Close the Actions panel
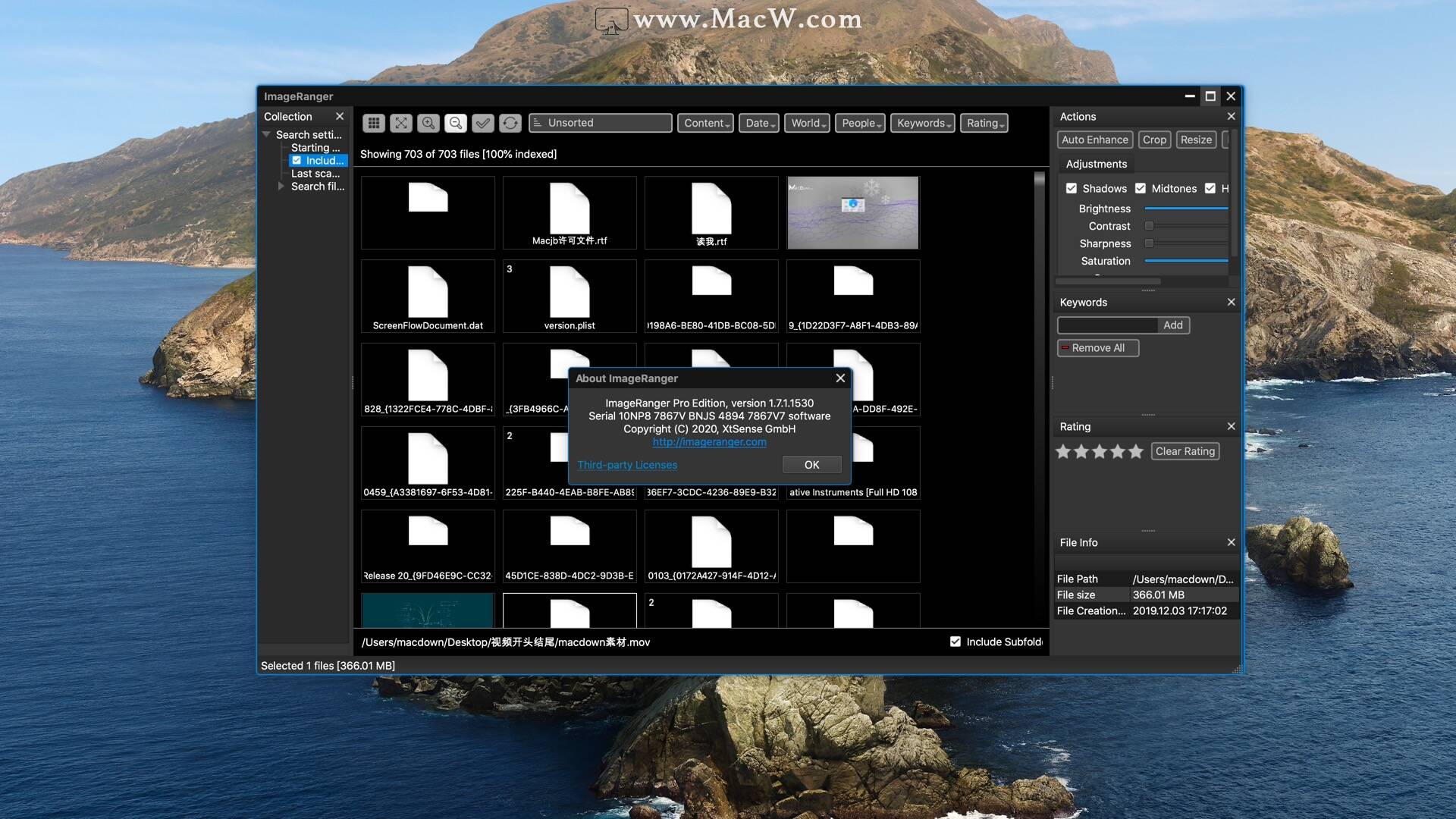This screenshot has width=1456, height=819. tap(1231, 116)
